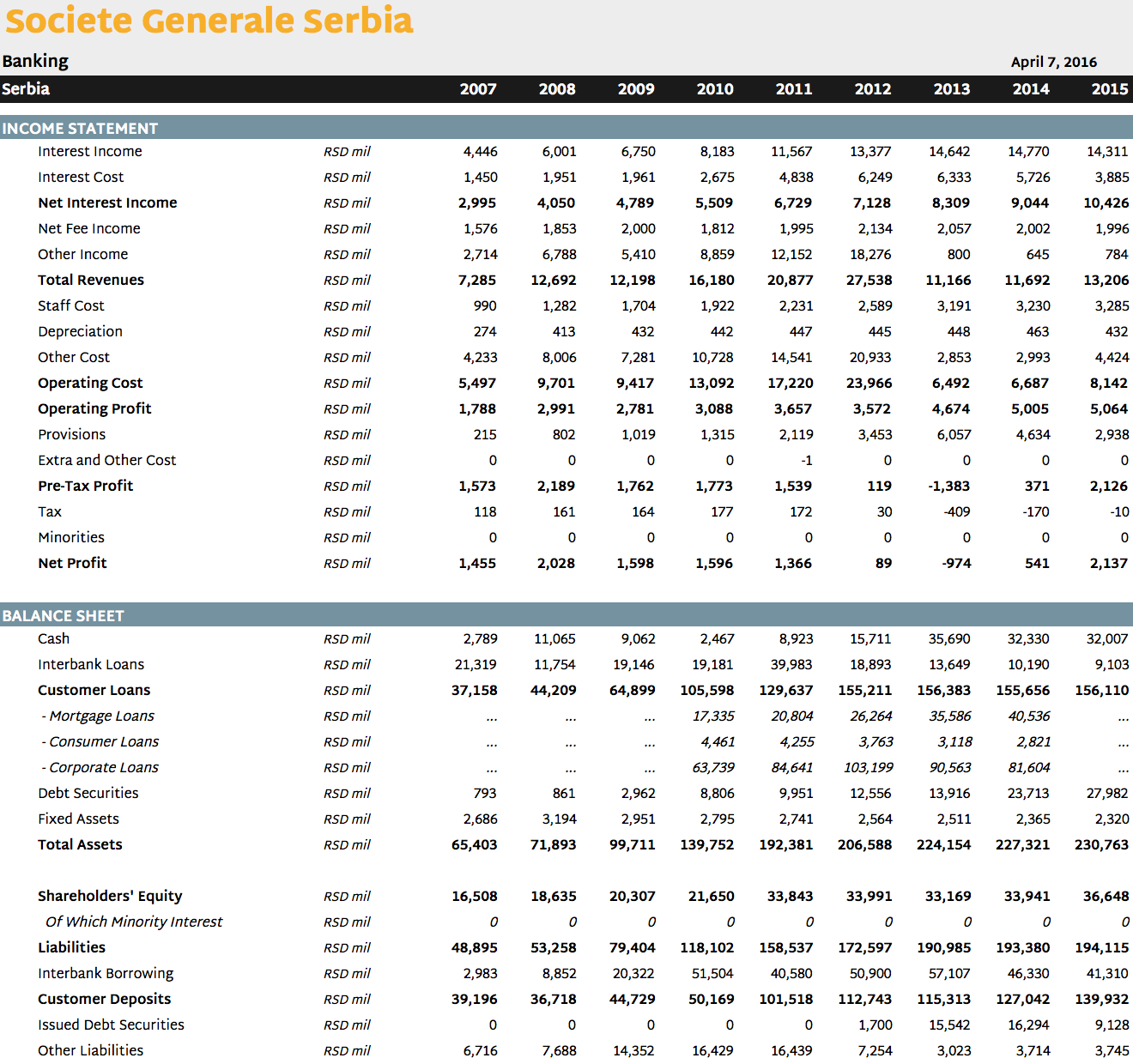Click the Staff Cost row label
The image size is (1133, 1064).
[71, 306]
